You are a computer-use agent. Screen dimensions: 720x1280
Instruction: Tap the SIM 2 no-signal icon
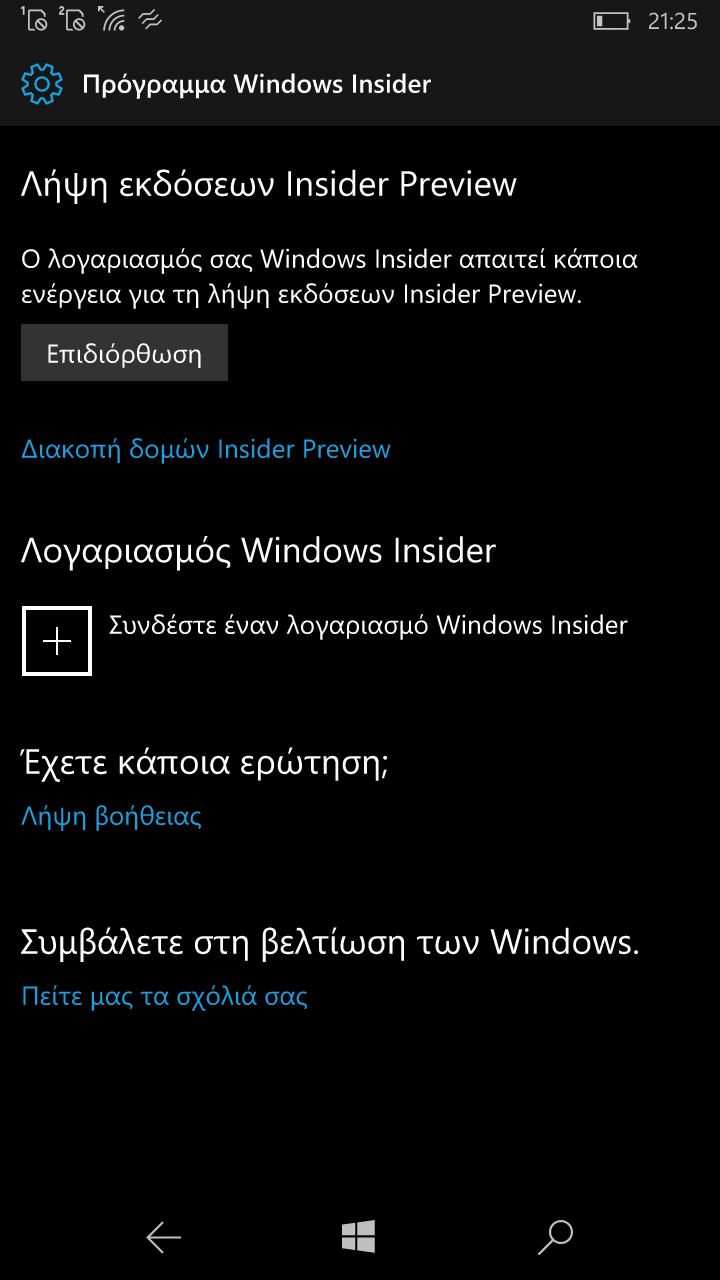(72, 19)
